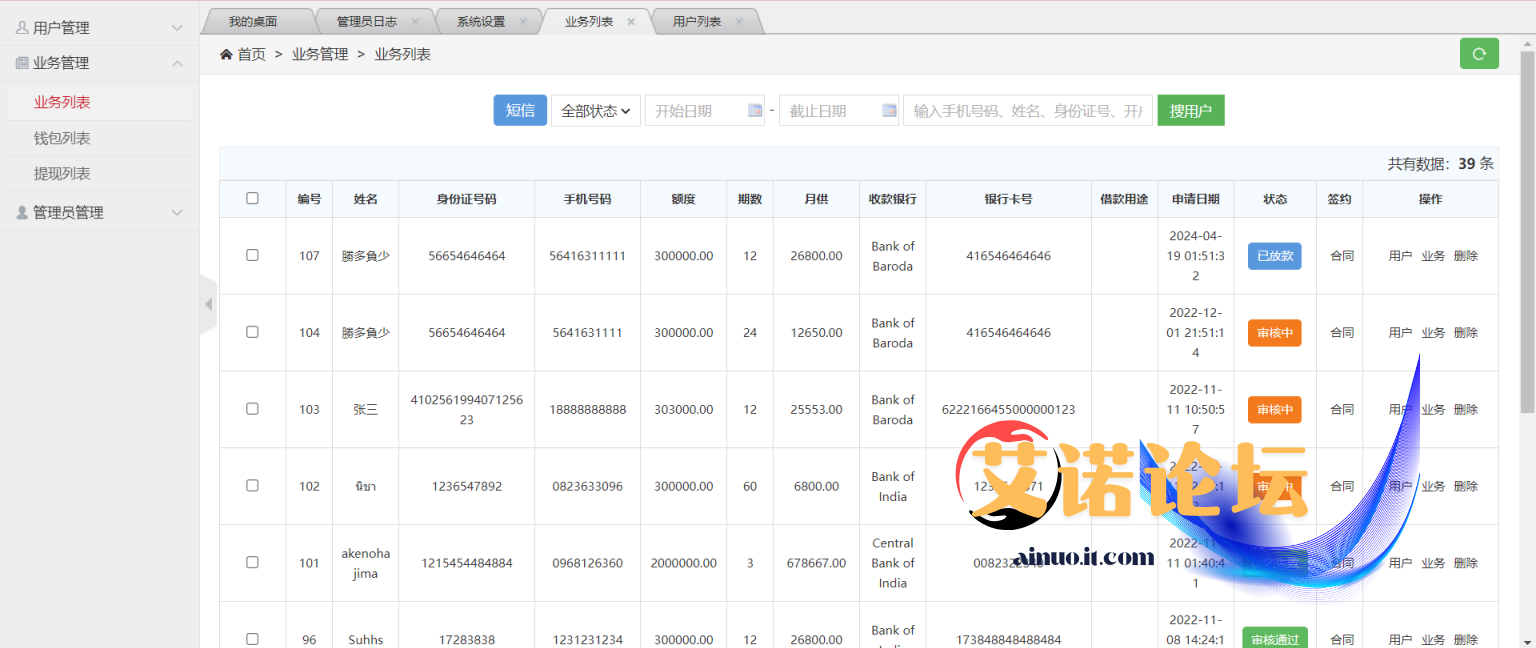The image size is (1536, 648).
Task: Check the row 107 checkbox
Action: pyautogui.click(x=252, y=255)
